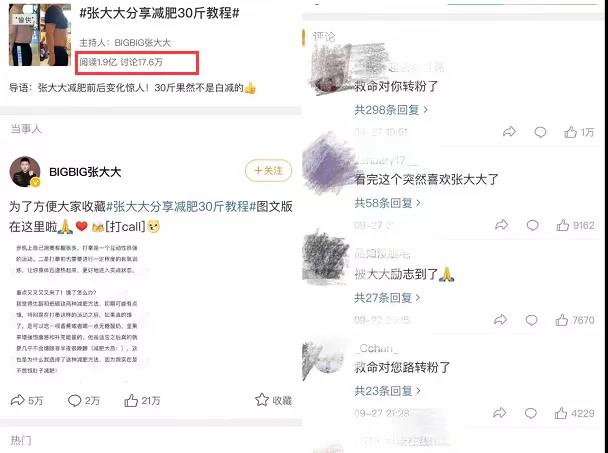Like the comment with 9162 likes
Screen dimensions: 608x453
pyautogui.click(x=563, y=225)
